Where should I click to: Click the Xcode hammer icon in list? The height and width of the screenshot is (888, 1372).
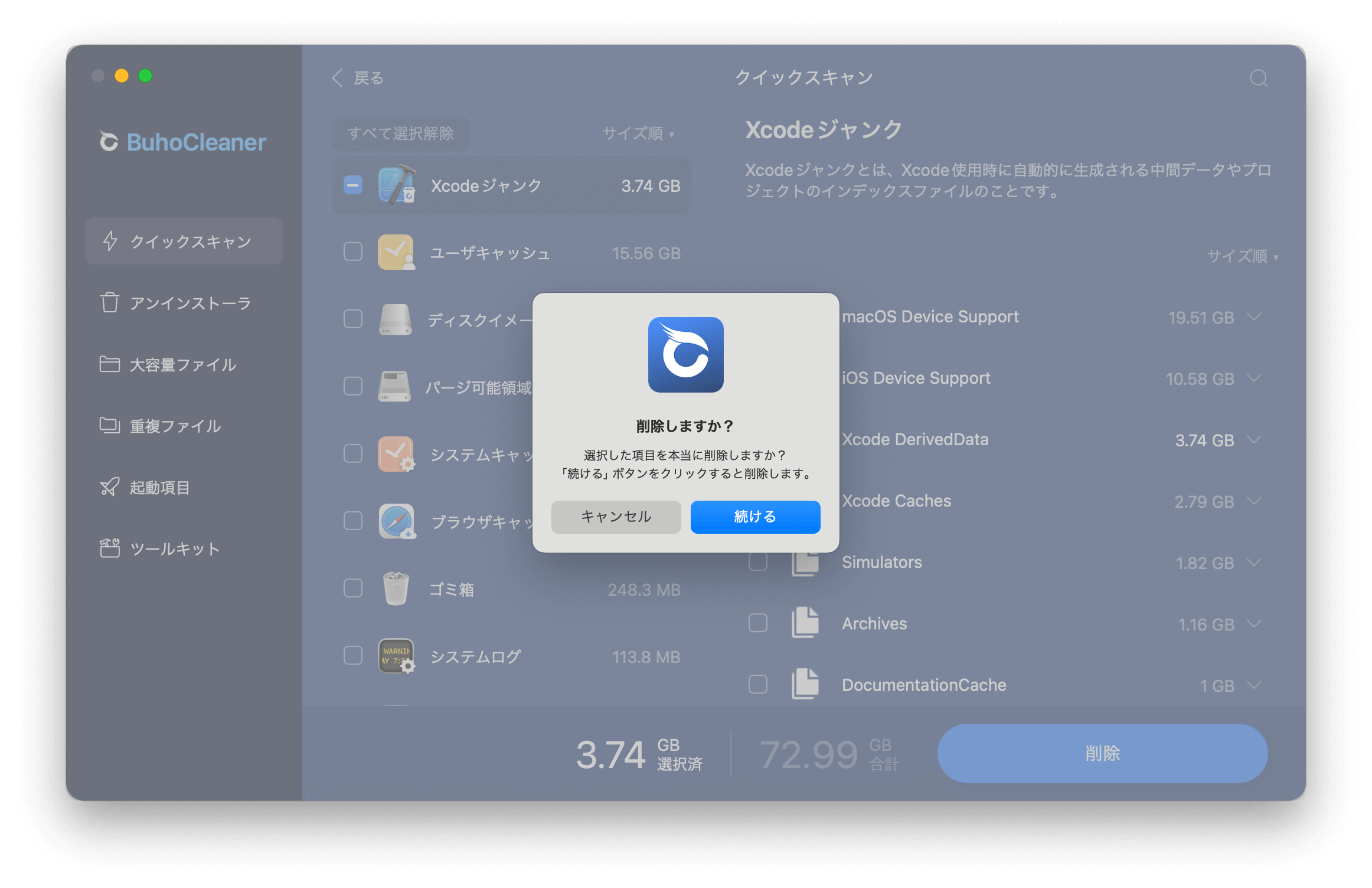pyautogui.click(x=396, y=185)
